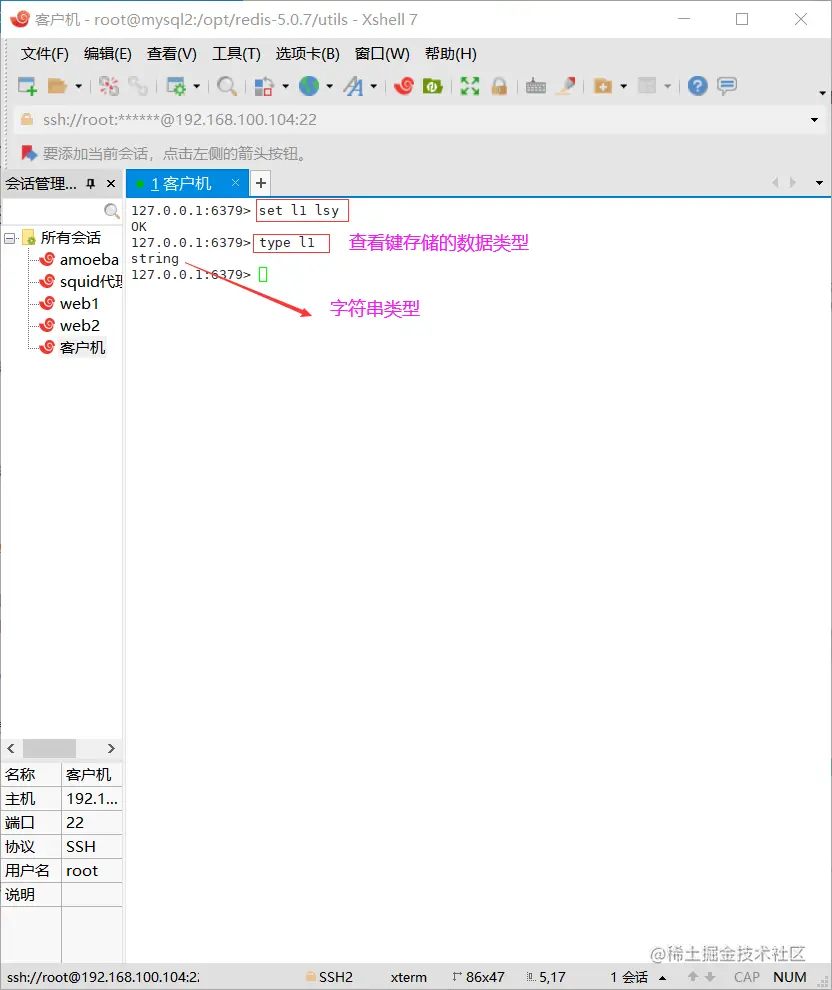Select the 客户机 session in tree
Image resolution: width=832 pixels, height=990 pixels.
tap(82, 348)
